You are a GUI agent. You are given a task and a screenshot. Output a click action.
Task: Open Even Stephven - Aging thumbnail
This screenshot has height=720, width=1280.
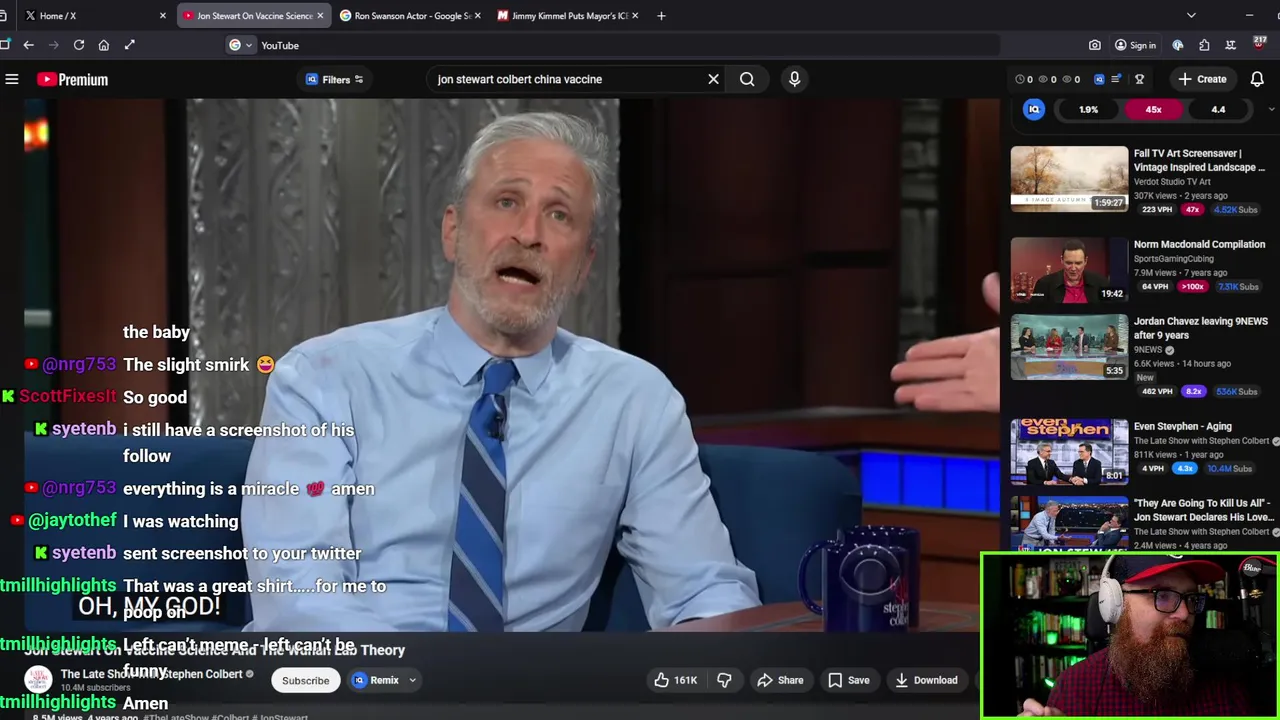point(1069,452)
